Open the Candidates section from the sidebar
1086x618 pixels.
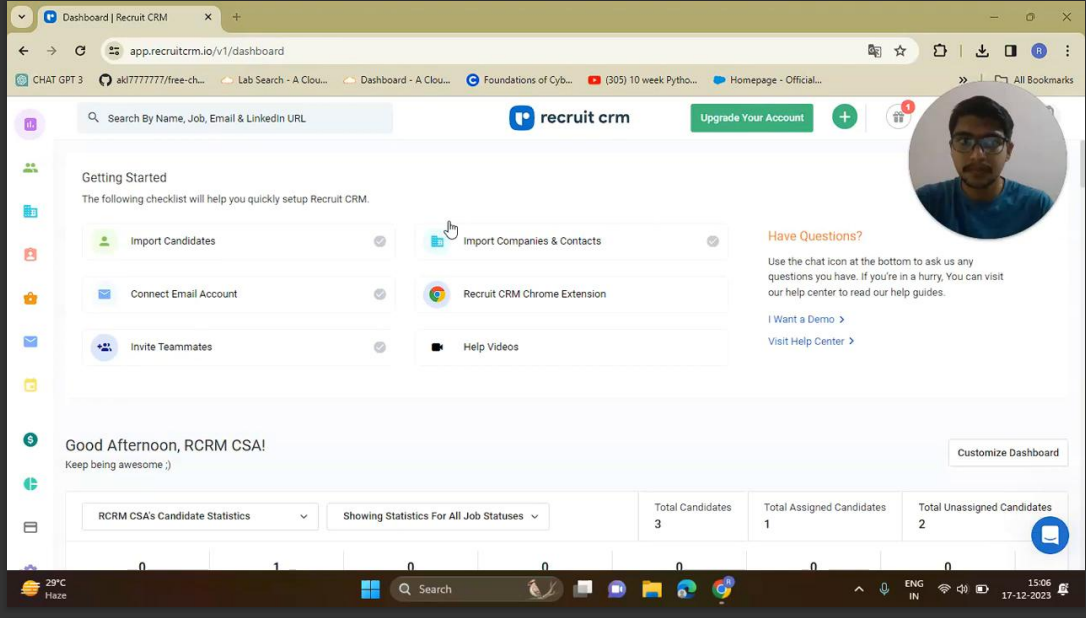click(x=30, y=168)
